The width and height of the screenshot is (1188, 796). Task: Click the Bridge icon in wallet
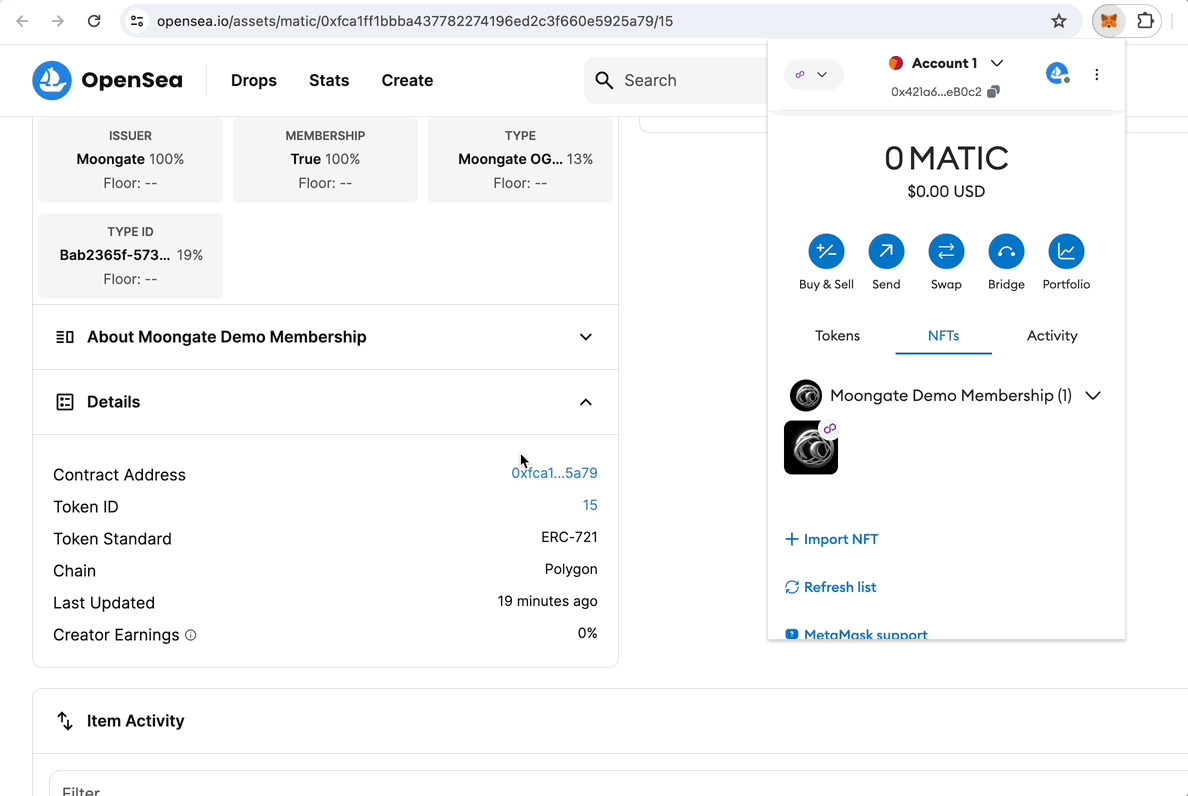point(1006,252)
